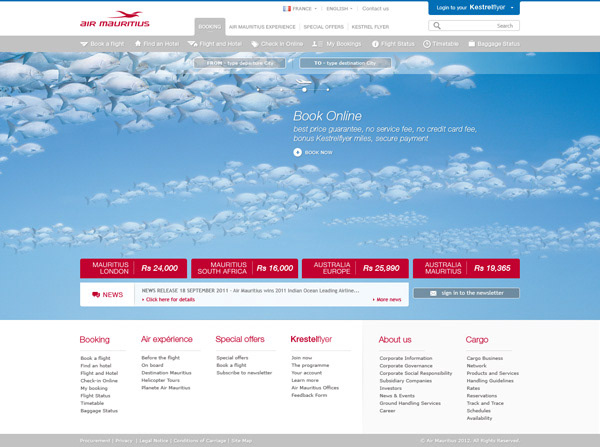The height and width of the screenshot is (447, 600).
Task: Select Book a flight in the grey bar
Action: pyautogui.click(x=102, y=44)
